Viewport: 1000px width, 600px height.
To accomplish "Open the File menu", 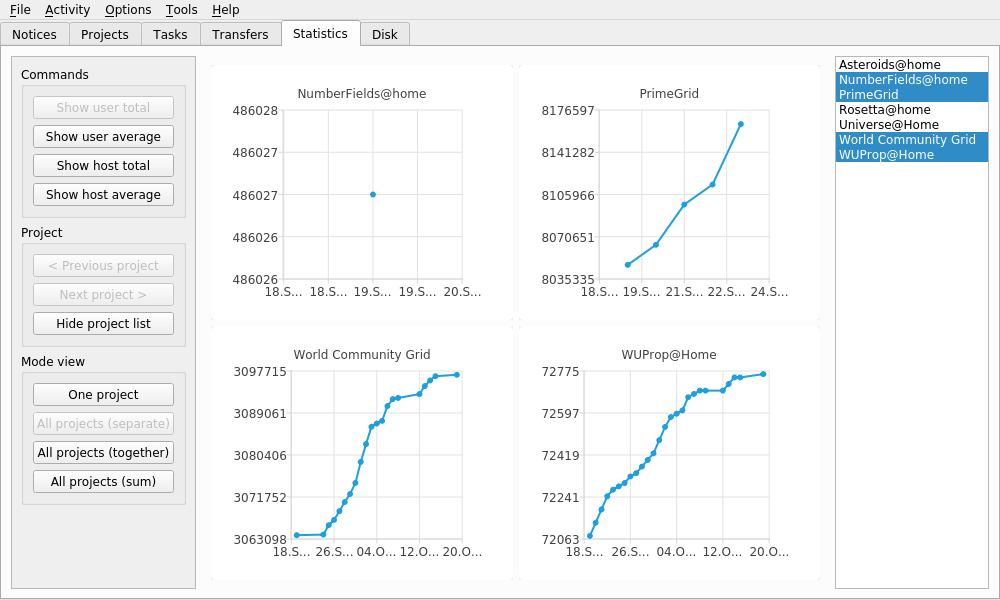I will [20, 10].
